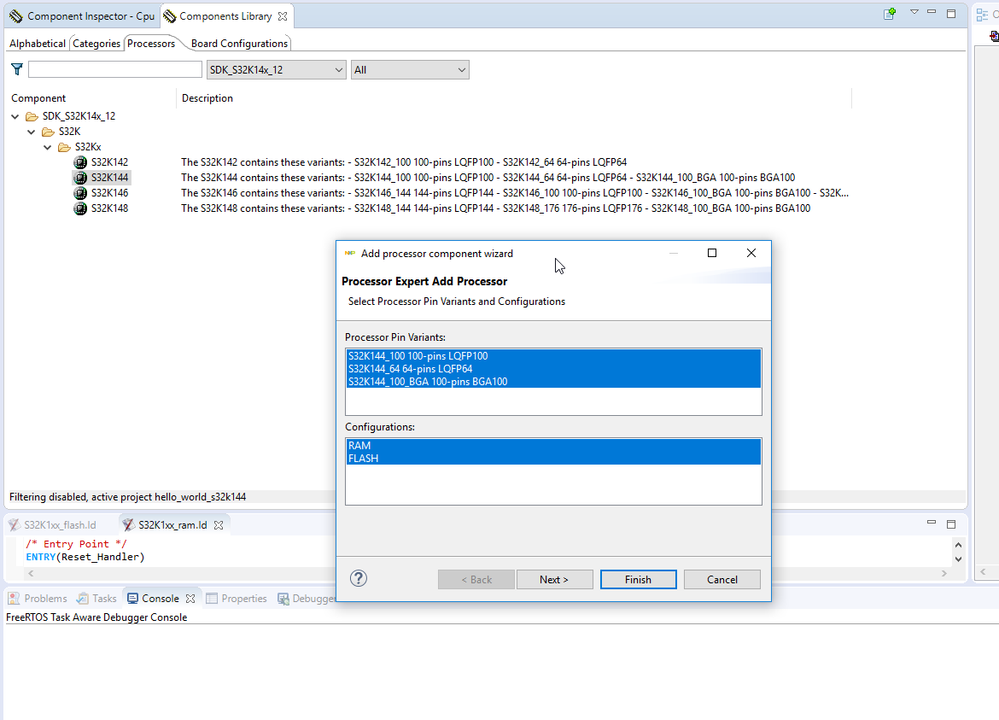Image resolution: width=999 pixels, height=720 pixels.
Task: Collapse the S32K folder node
Action: click(31, 132)
